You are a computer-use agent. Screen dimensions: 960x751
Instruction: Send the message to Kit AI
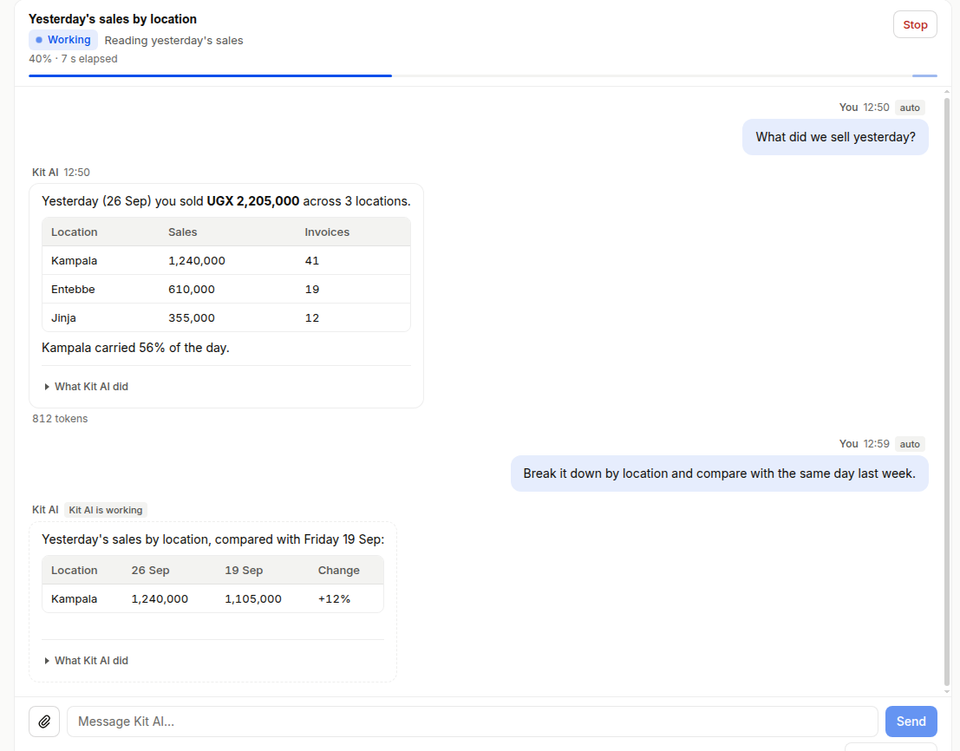tap(910, 722)
